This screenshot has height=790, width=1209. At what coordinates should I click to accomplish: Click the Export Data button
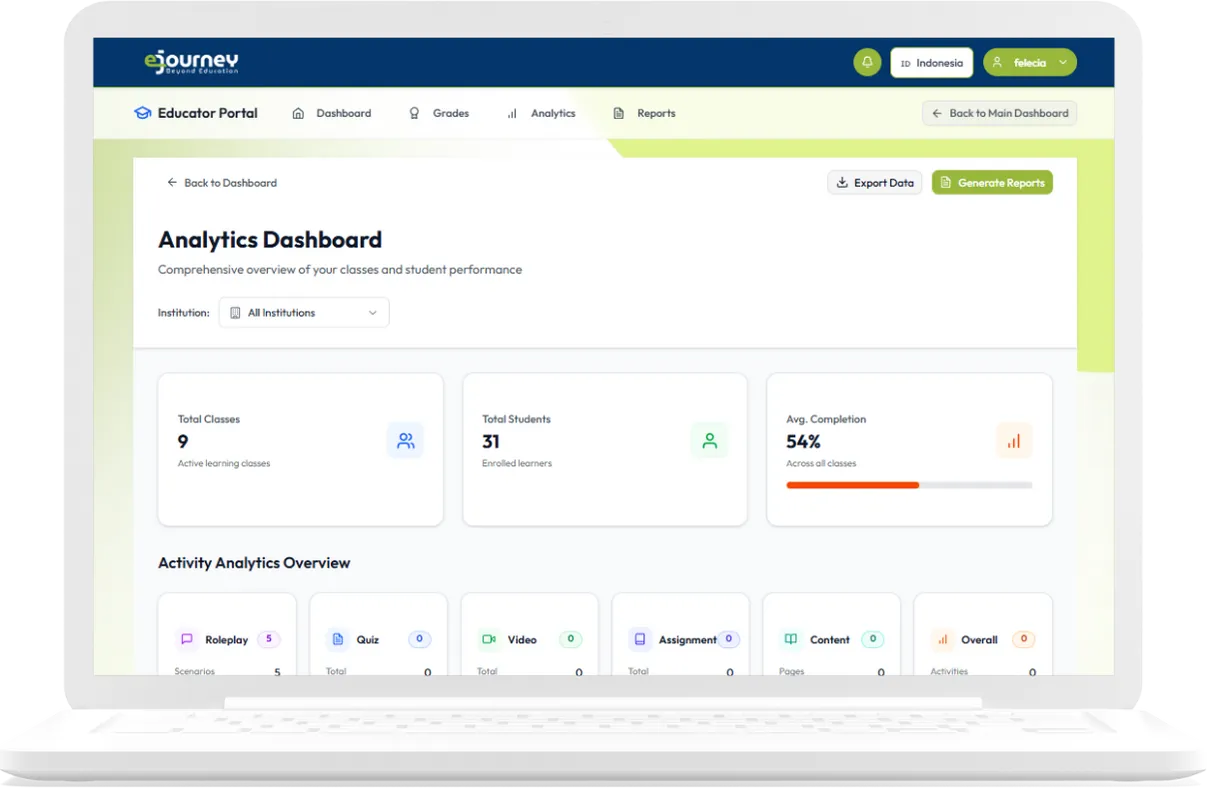(874, 182)
